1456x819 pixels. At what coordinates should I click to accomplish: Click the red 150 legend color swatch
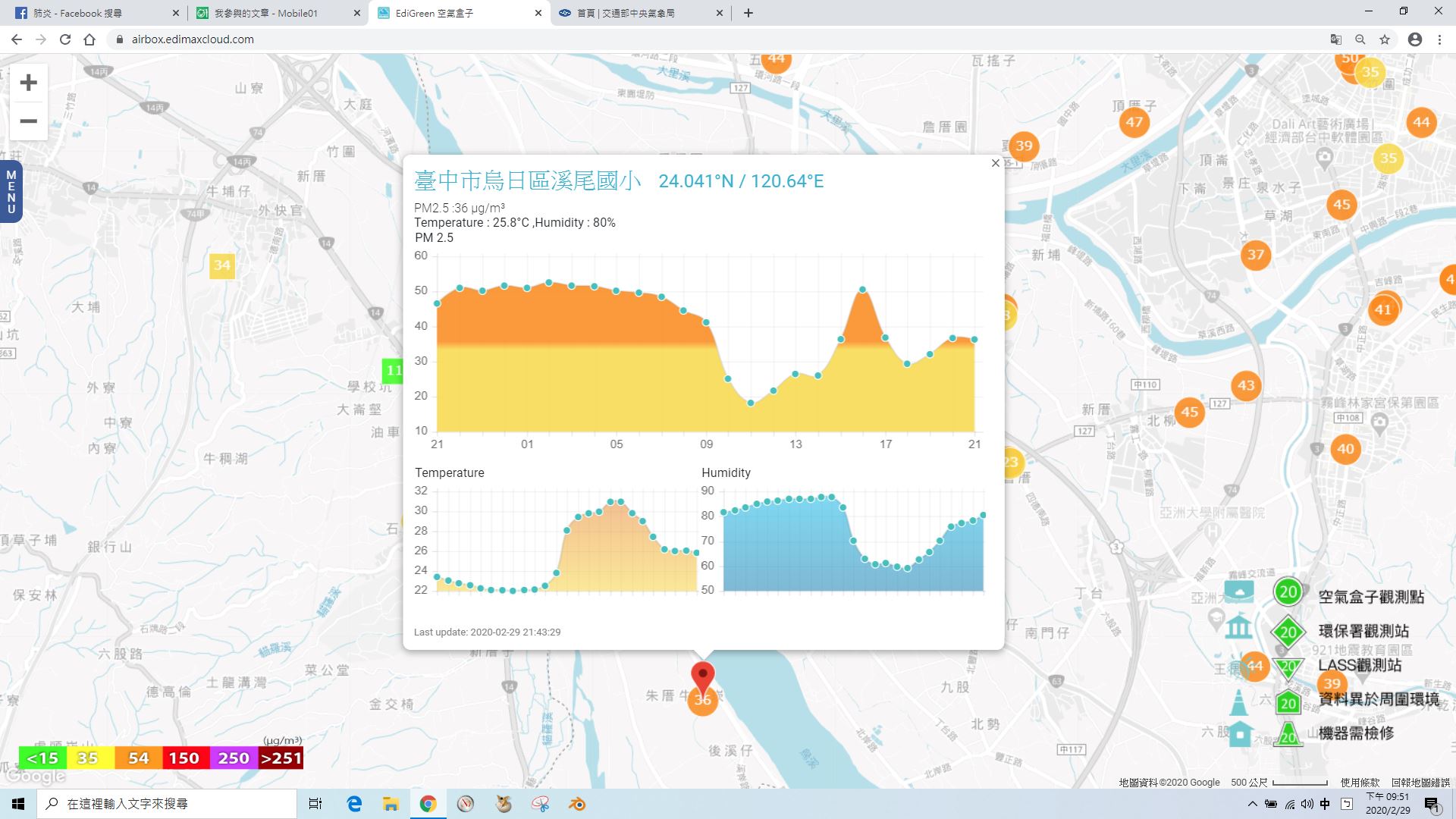click(184, 758)
